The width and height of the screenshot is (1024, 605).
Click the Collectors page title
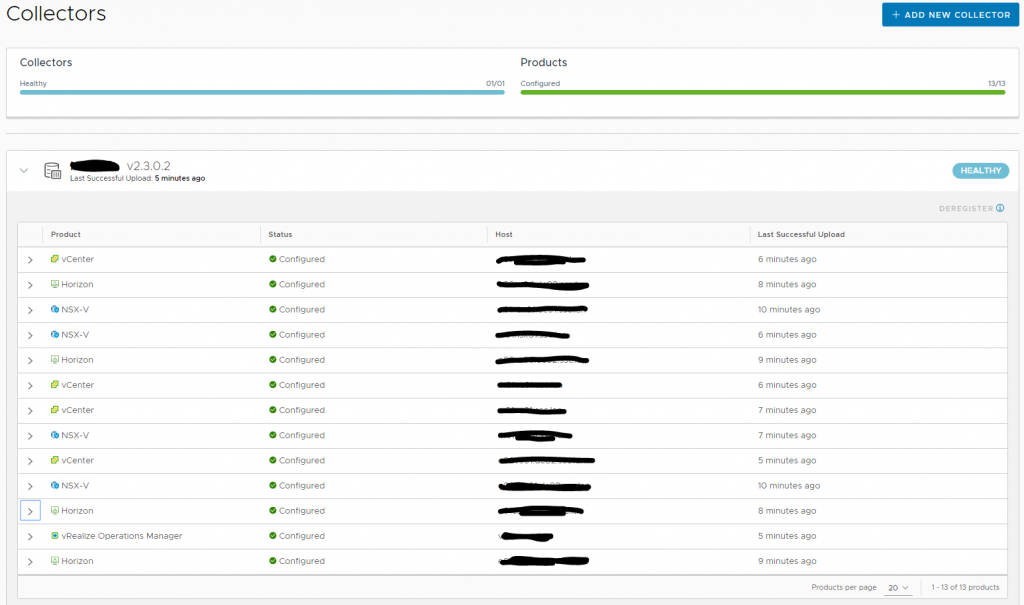tap(56, 13)
